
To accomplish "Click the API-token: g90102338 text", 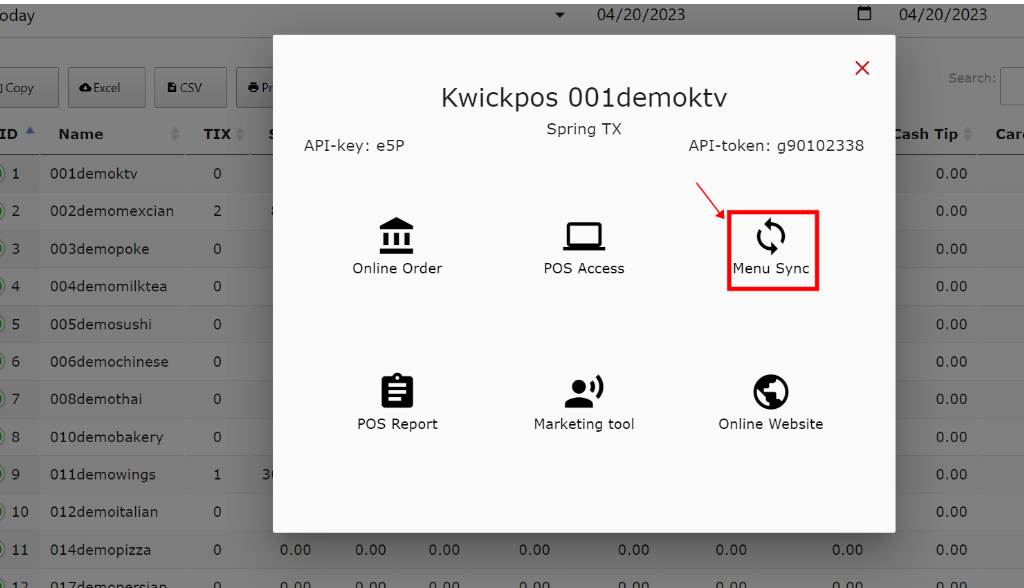I will pyautogui.click(x=776, y=146).
